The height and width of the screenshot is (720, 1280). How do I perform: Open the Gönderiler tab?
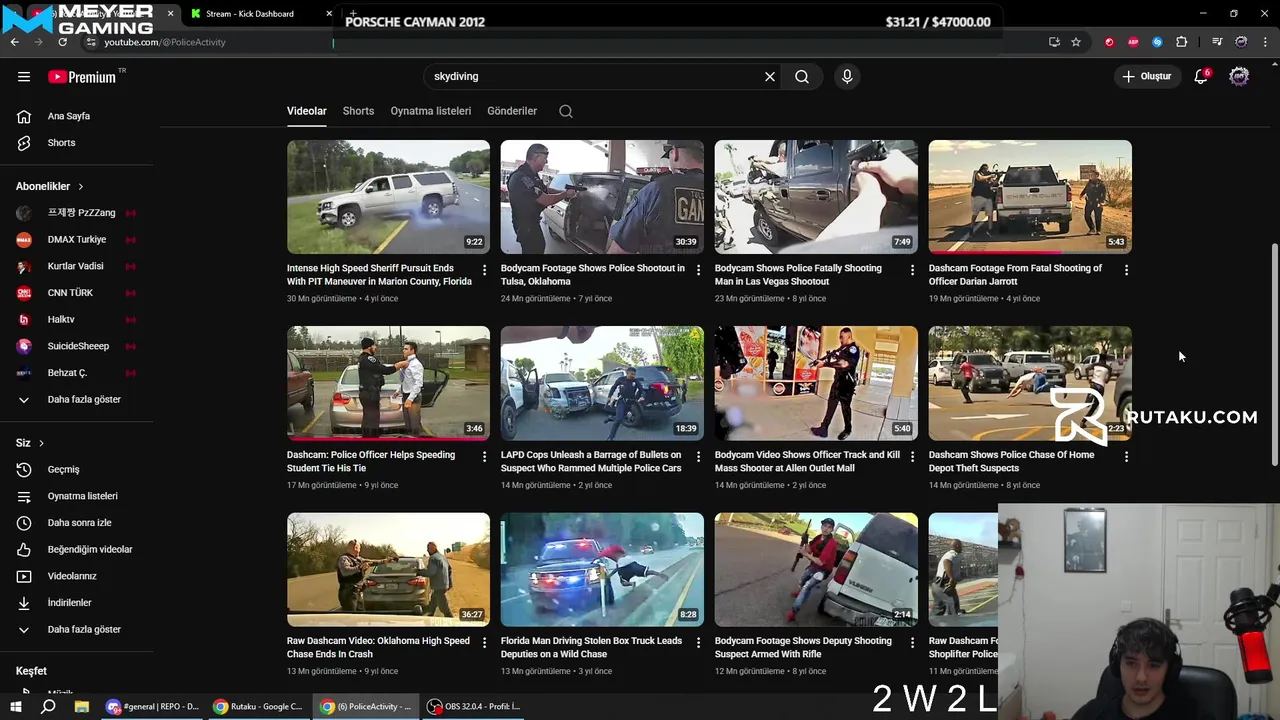[512, 111]
